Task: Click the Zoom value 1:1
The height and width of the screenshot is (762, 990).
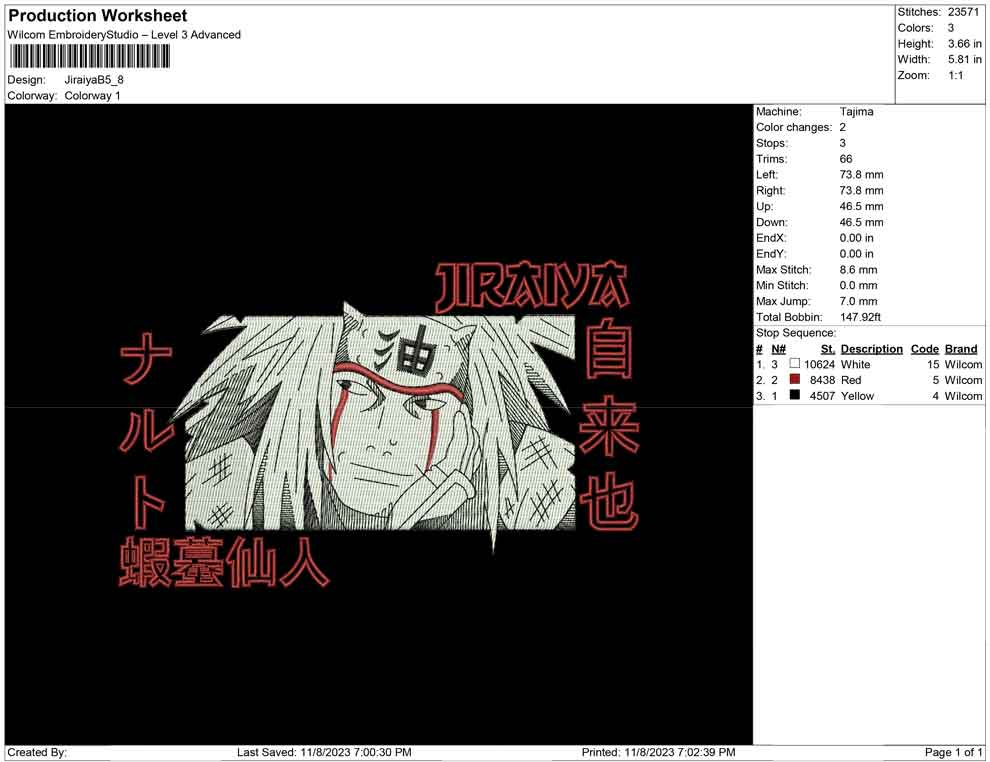Action: click(x=955, y=75)
